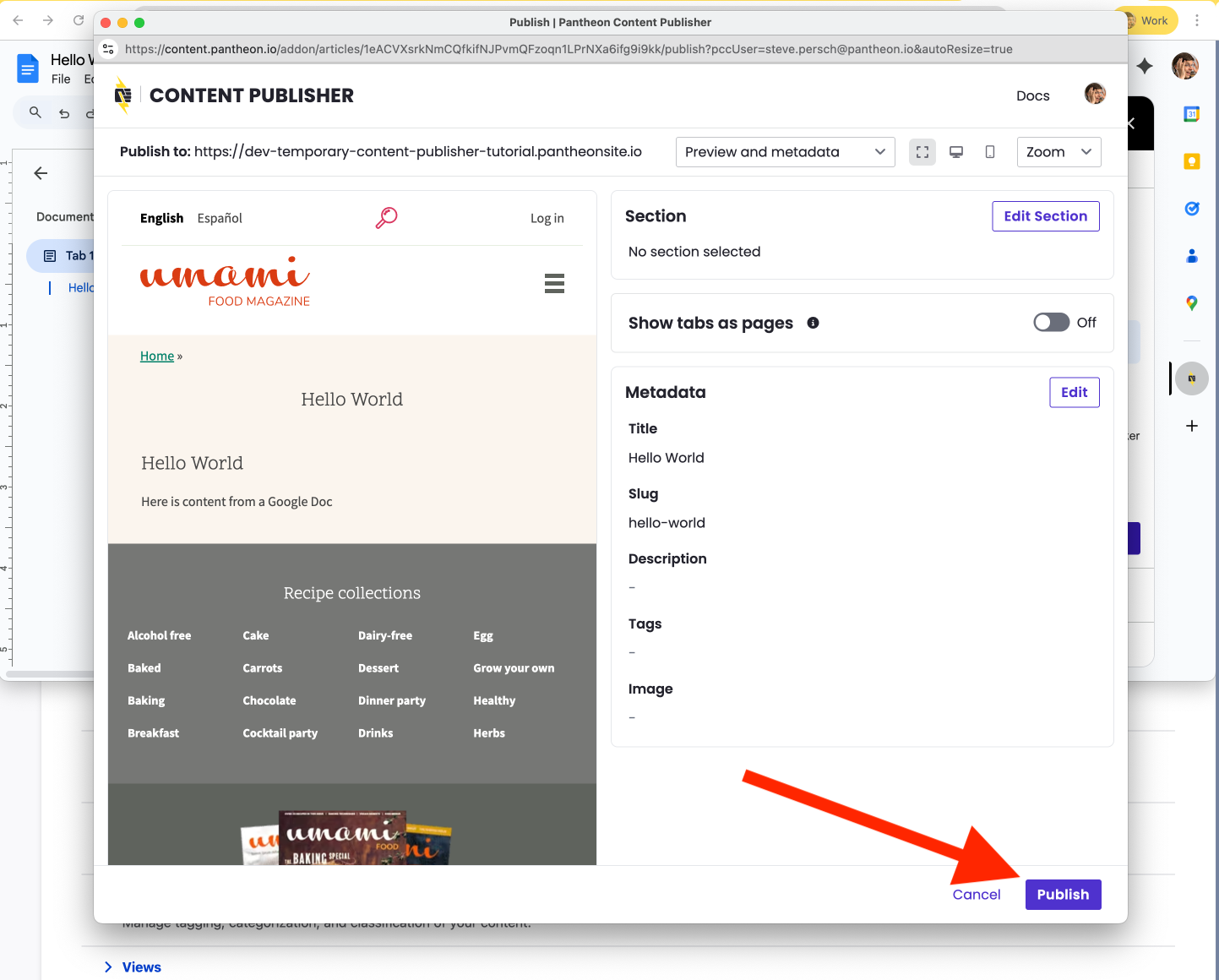Viewport: 1219px width, 980px height.
Task: Click the info icon beside Show tabs as pages
Action: pos(813,323)
